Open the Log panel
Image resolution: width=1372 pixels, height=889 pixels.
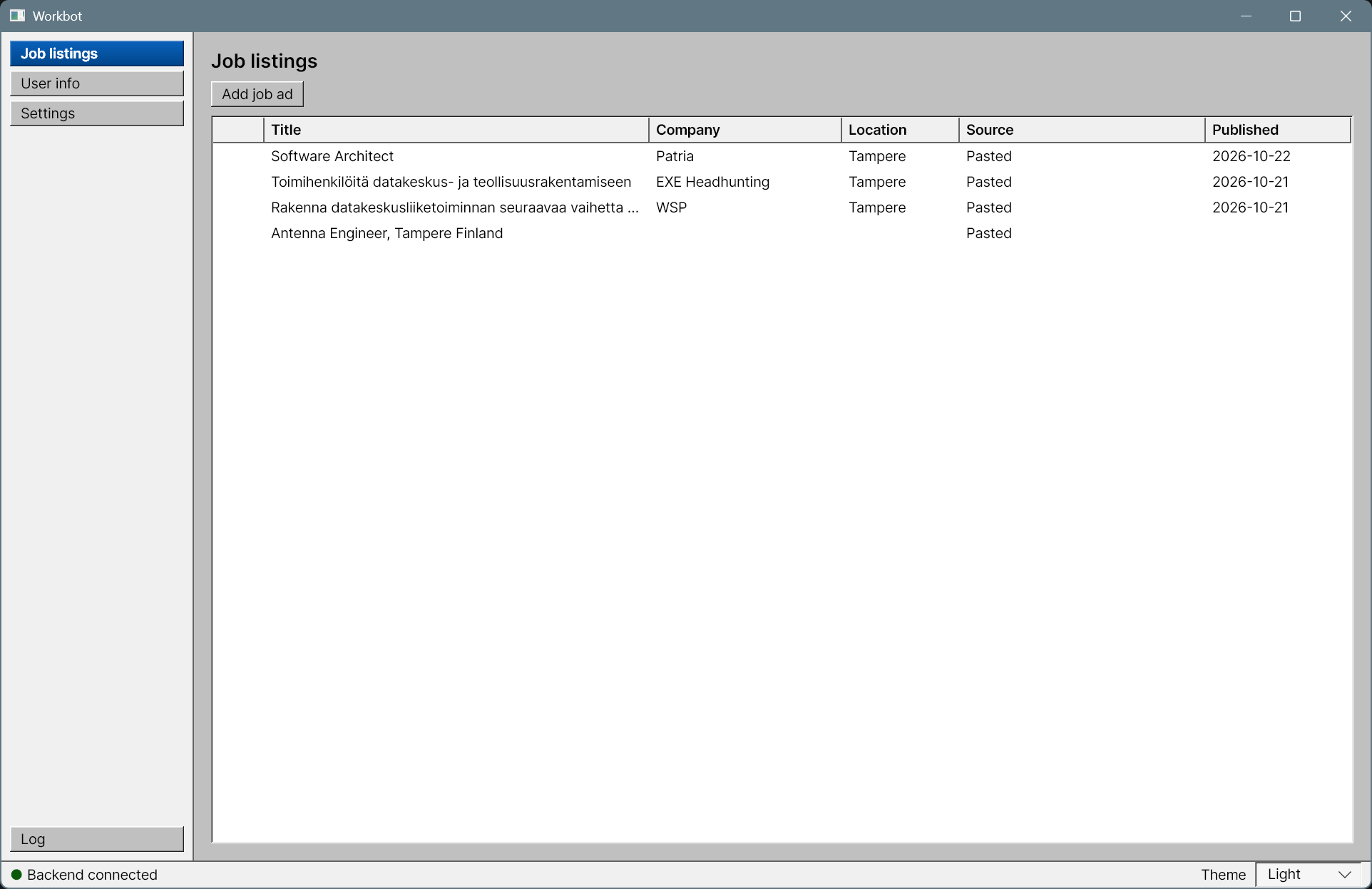[x=97, y=839]
